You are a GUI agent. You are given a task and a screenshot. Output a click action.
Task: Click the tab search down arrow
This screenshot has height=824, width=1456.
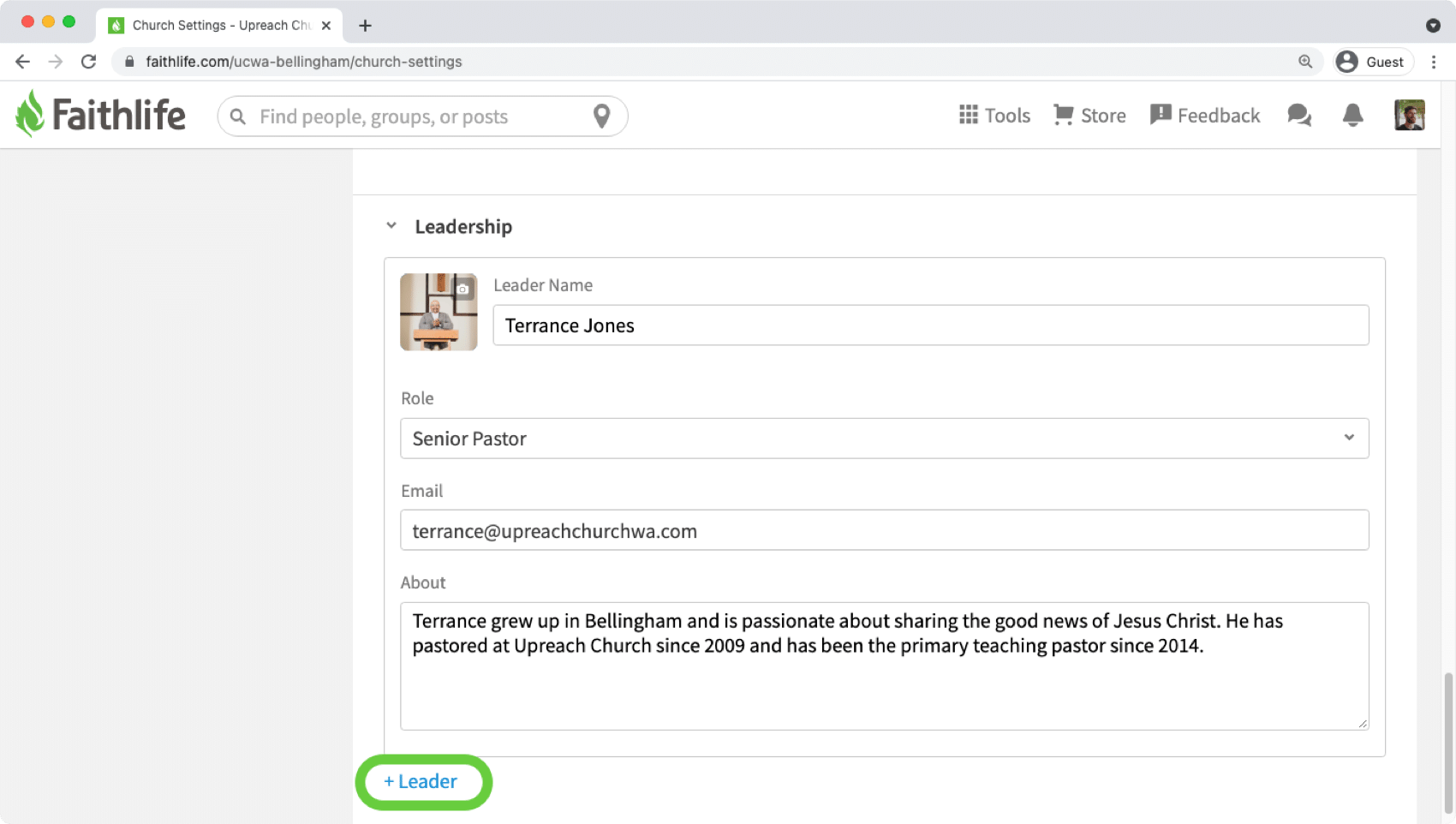click(1433, 26)
